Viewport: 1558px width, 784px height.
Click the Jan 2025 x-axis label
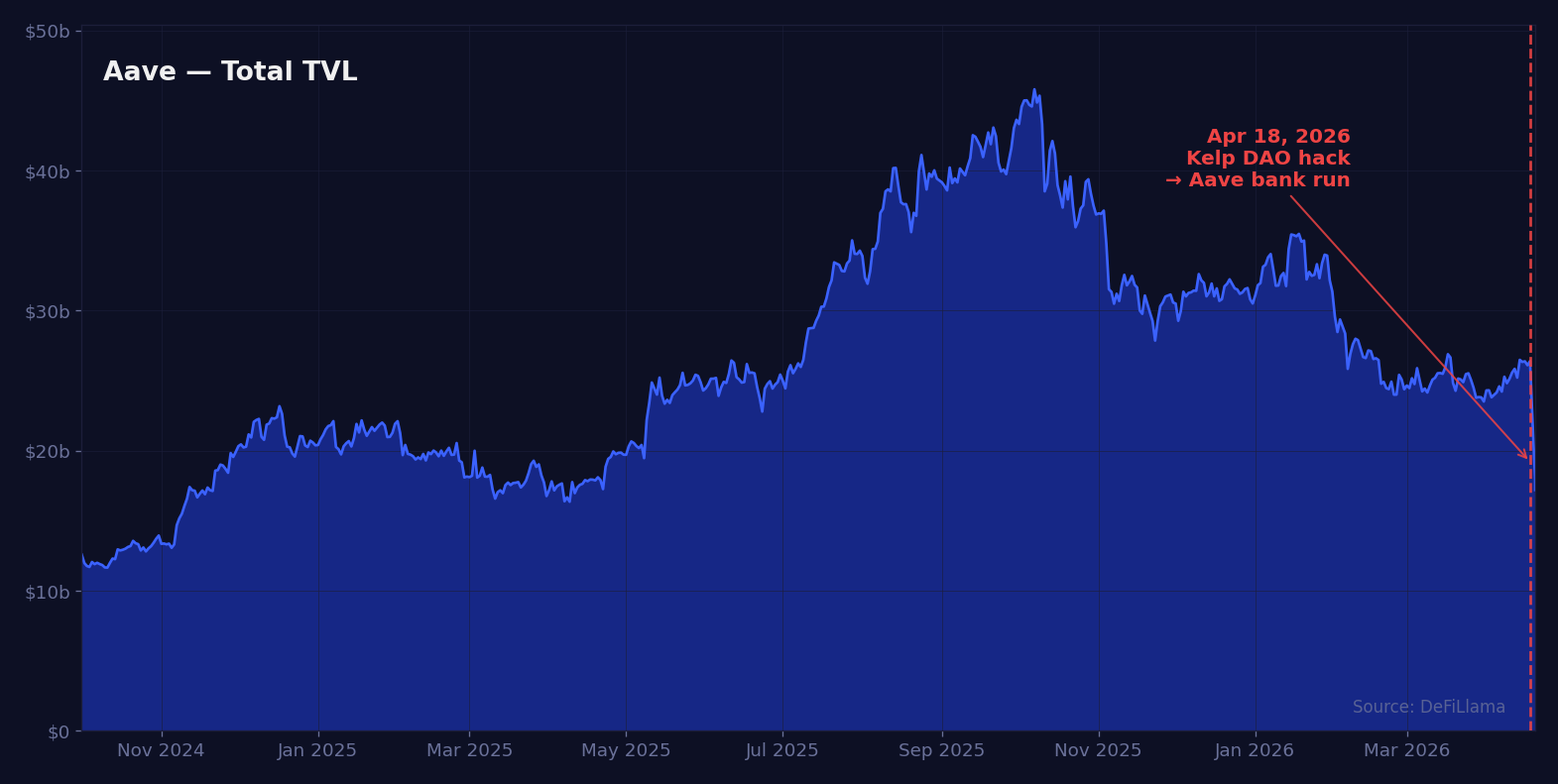[317, 751]
